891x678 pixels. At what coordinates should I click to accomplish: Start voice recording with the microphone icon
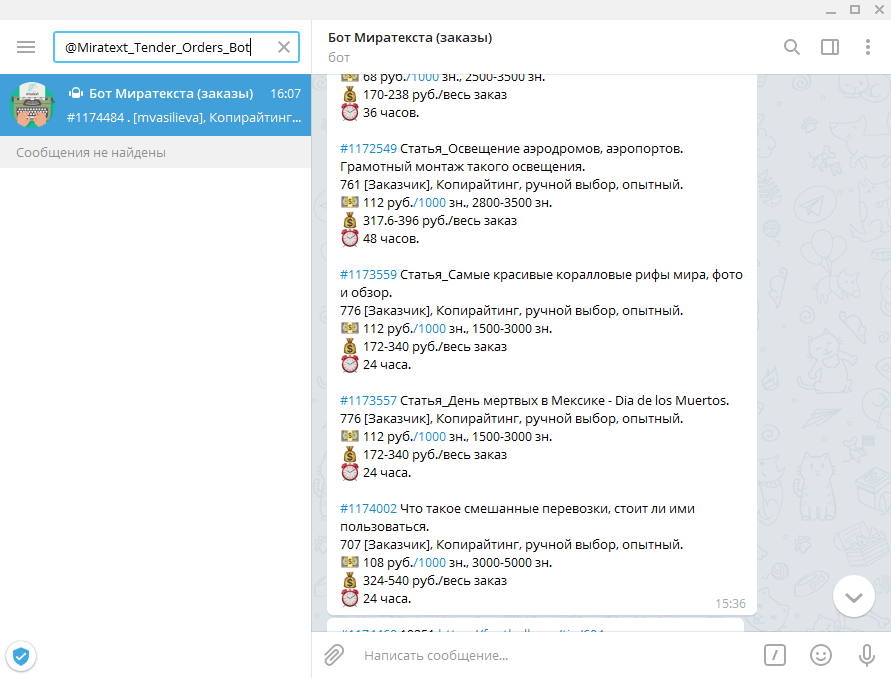click(867, 655)
